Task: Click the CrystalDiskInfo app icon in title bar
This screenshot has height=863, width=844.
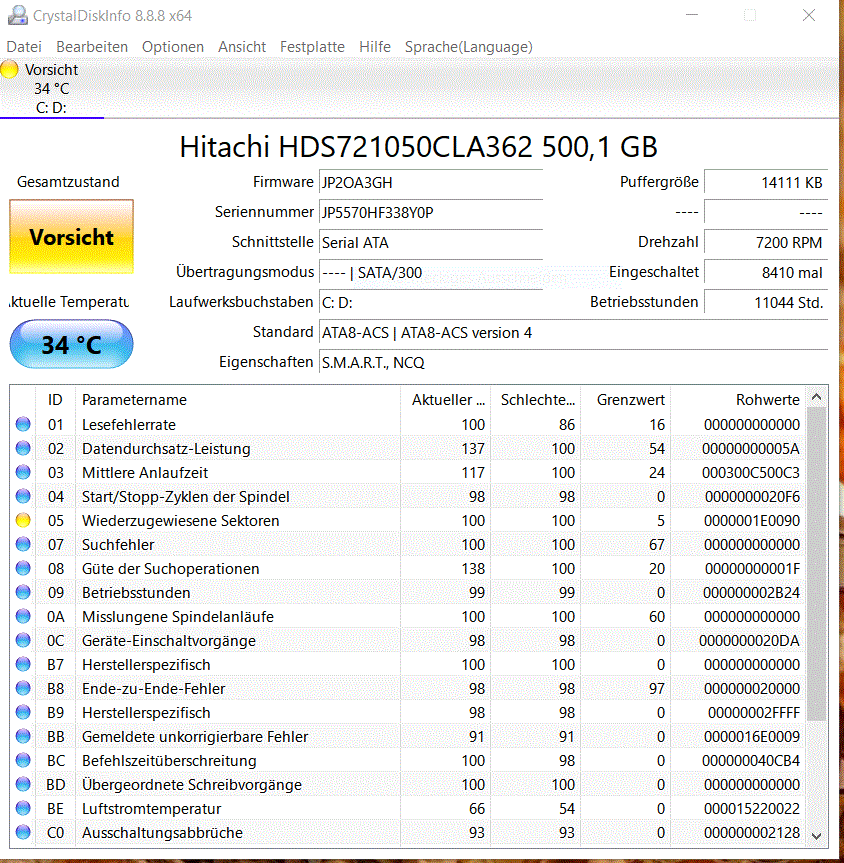Action: [18, 15]
